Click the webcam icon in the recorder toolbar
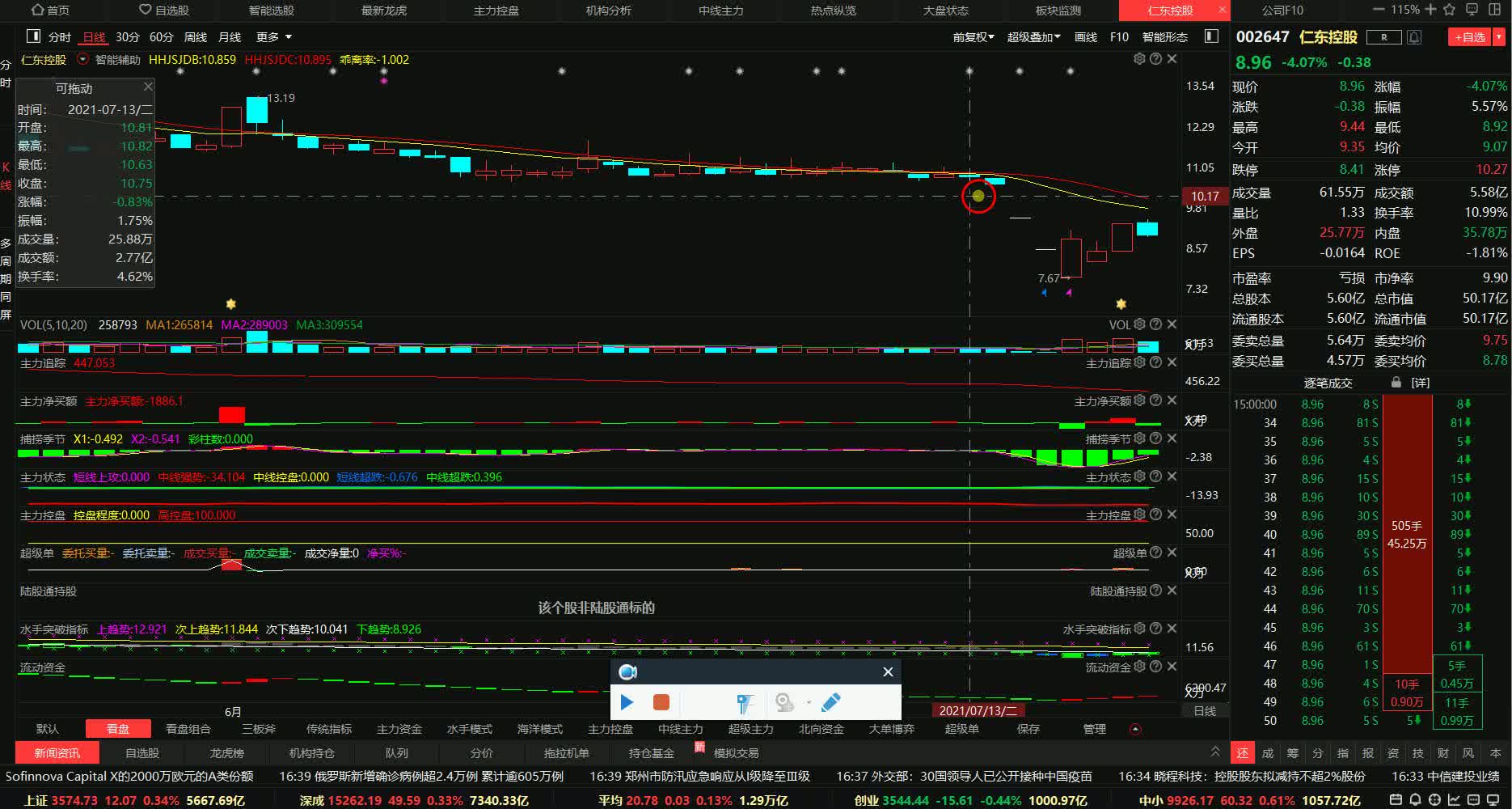The height and width of the screenshot is (809, 1512). pyautogui.click(x=783, y=702)
